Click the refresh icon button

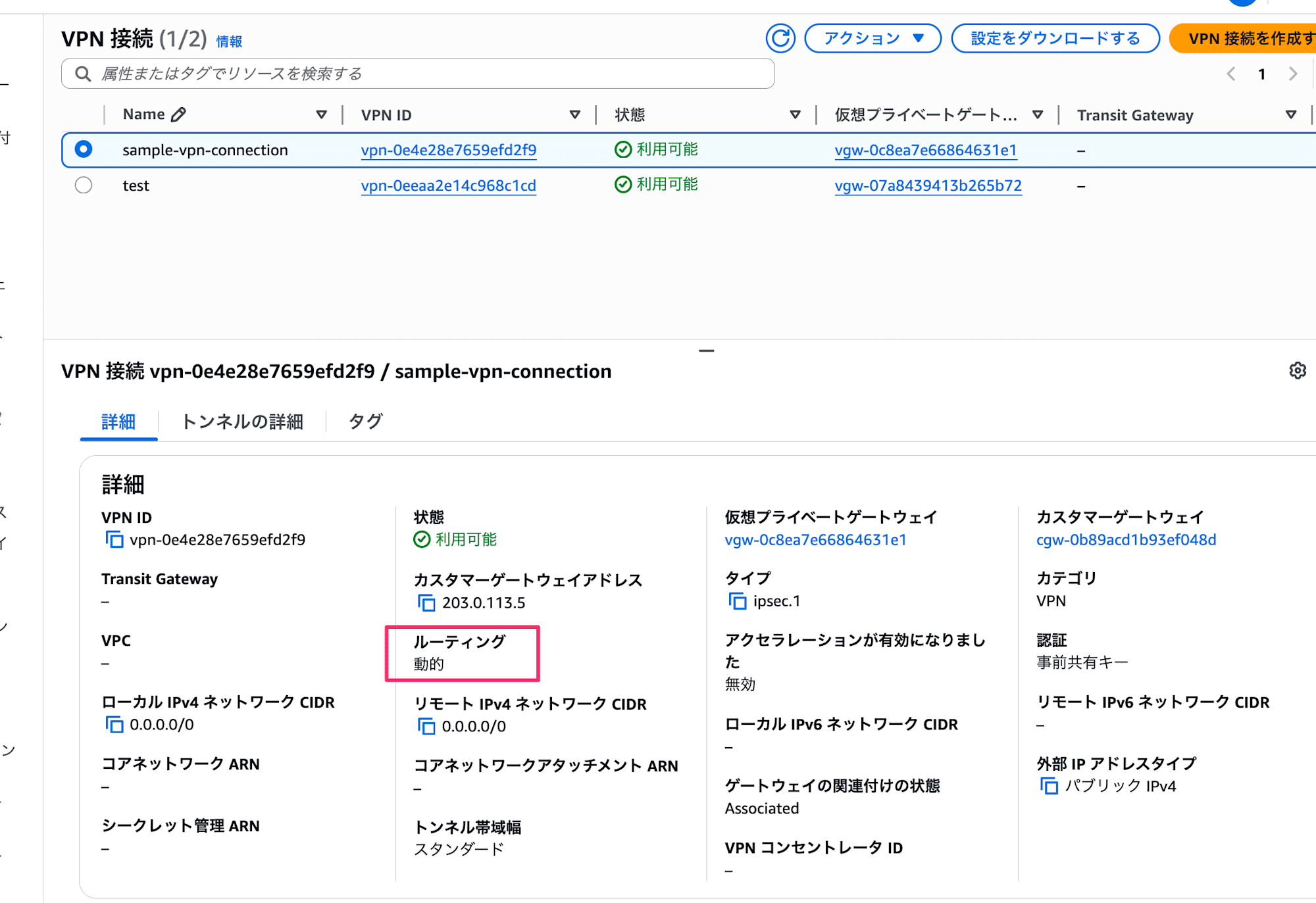(x=780, y=38)
